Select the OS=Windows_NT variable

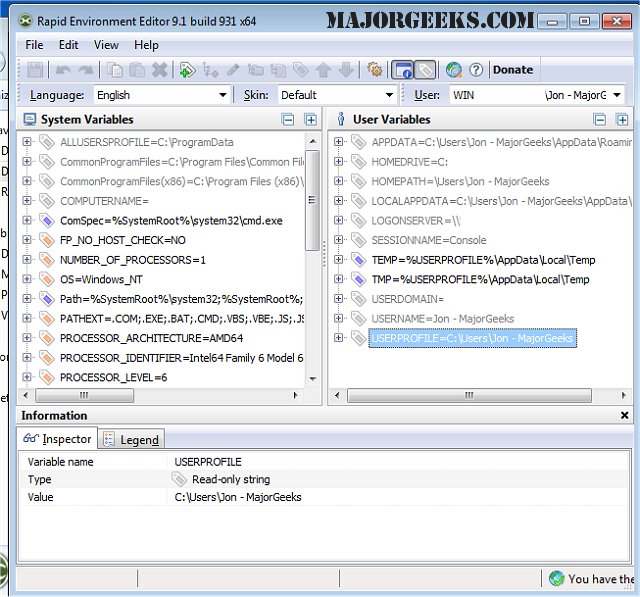coord(101,280)
